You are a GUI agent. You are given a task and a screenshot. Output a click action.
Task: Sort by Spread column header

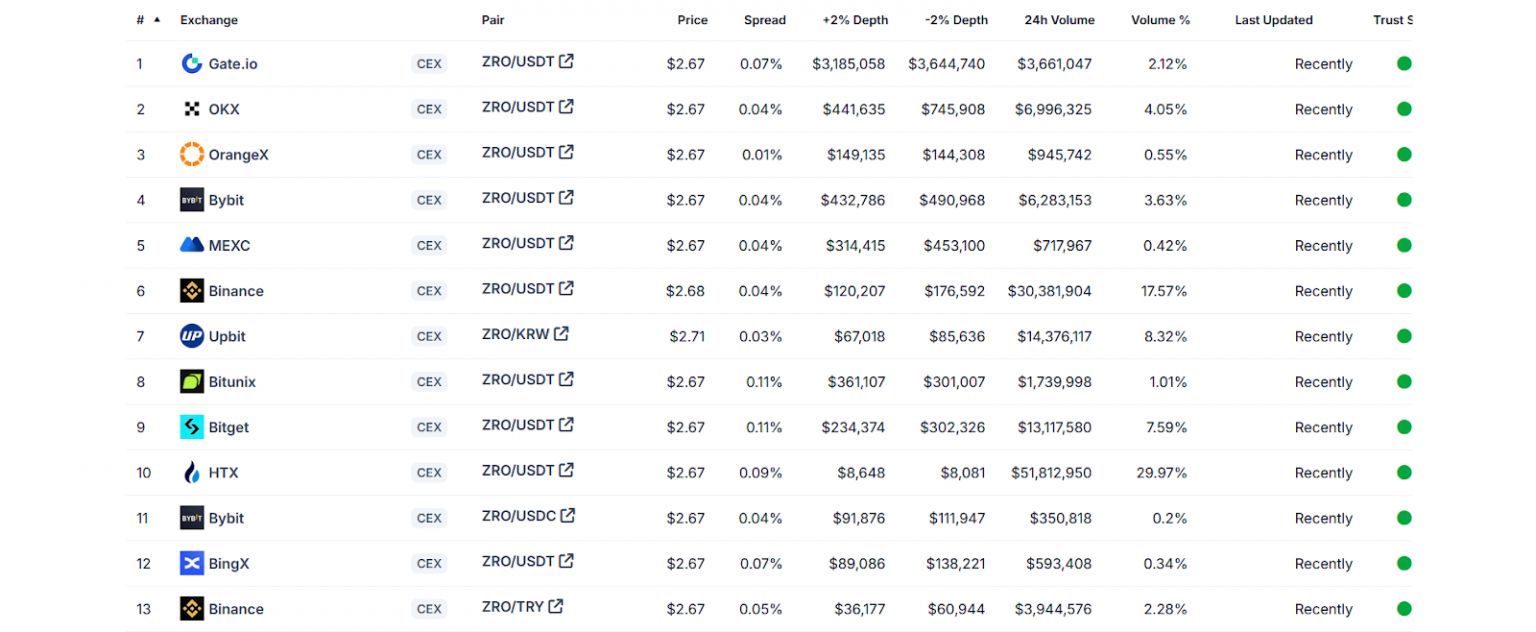(764, 20)
